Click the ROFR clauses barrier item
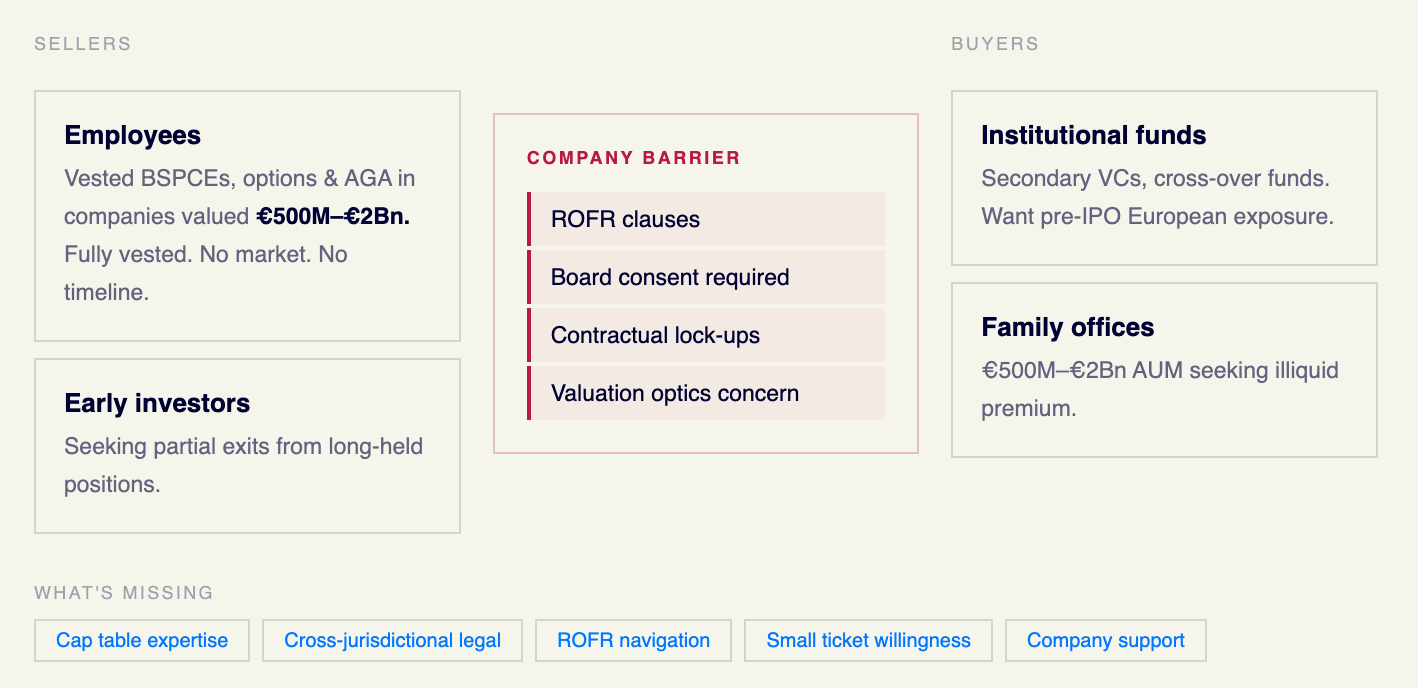Image resolution: width=1418 pixels, height=688 pixels. [706, 219]
